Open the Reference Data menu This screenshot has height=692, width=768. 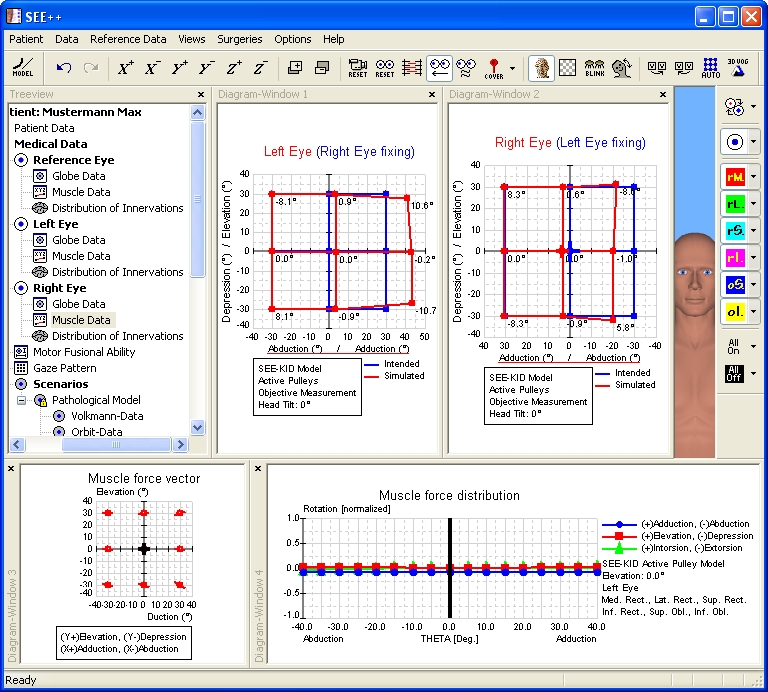pyautogui.click(x=128, y=39)
